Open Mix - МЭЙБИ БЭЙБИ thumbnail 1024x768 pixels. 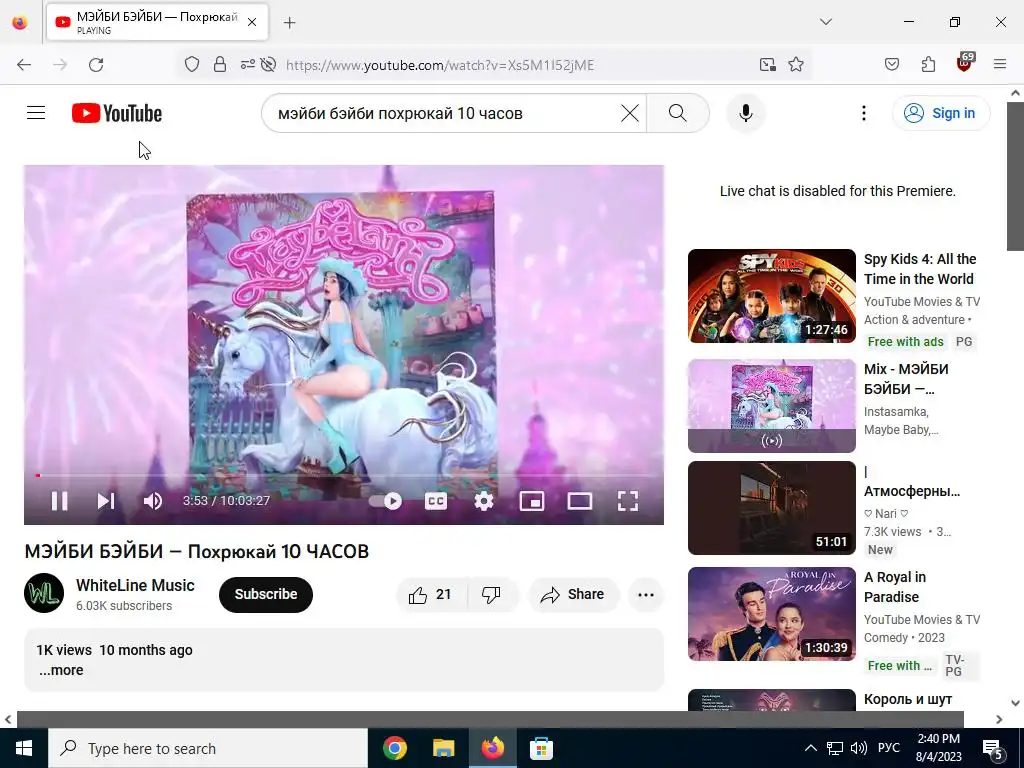click(771, 406)
